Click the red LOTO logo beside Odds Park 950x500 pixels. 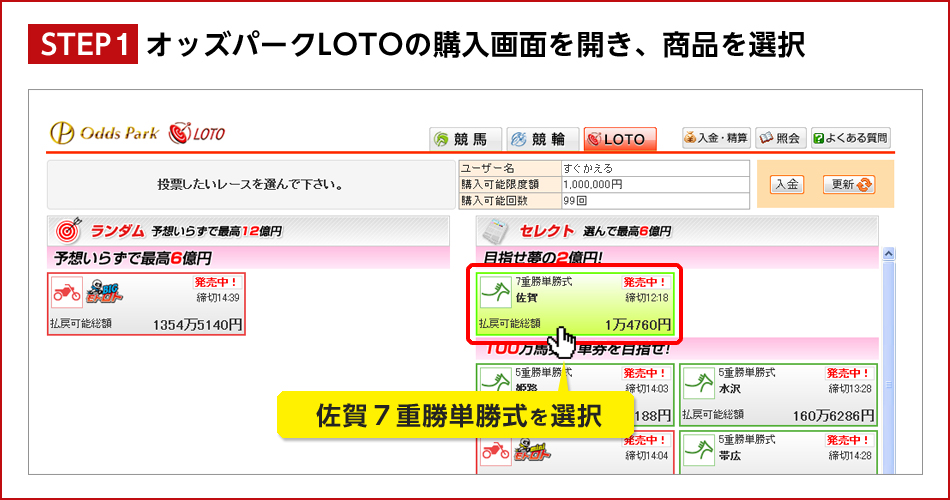(x=197, y=133)
